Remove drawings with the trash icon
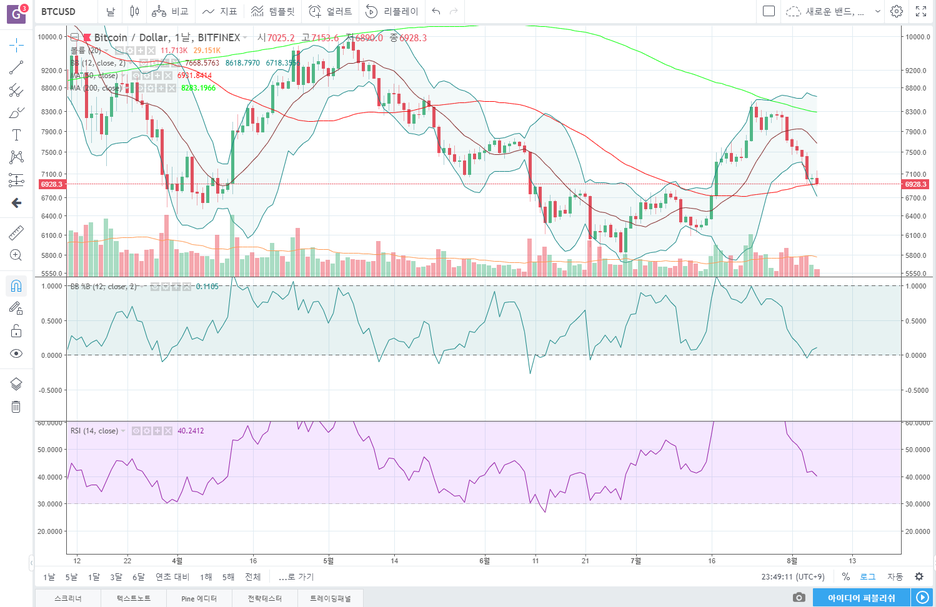Viewport: 936px width, 607px height. (x=16, y=406)
